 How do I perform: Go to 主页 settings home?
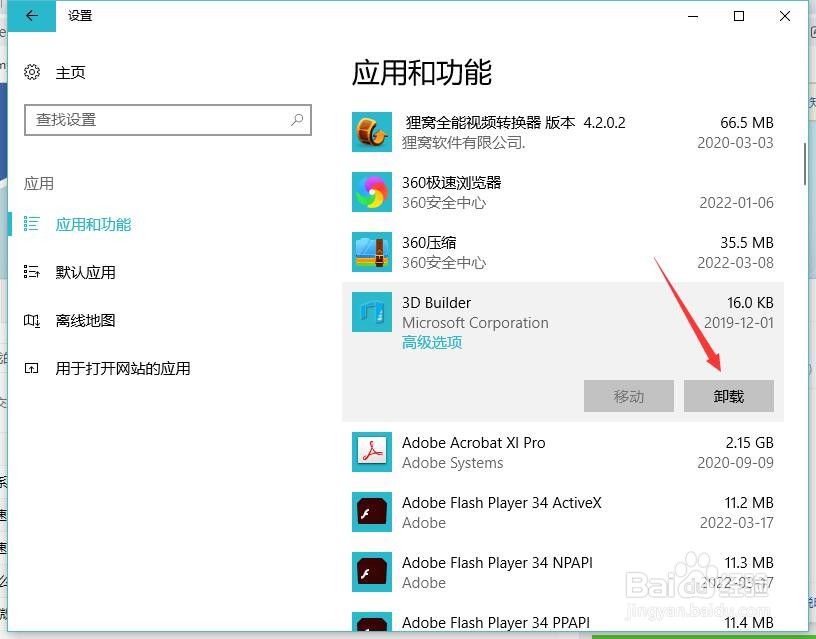tap(70, 72)
